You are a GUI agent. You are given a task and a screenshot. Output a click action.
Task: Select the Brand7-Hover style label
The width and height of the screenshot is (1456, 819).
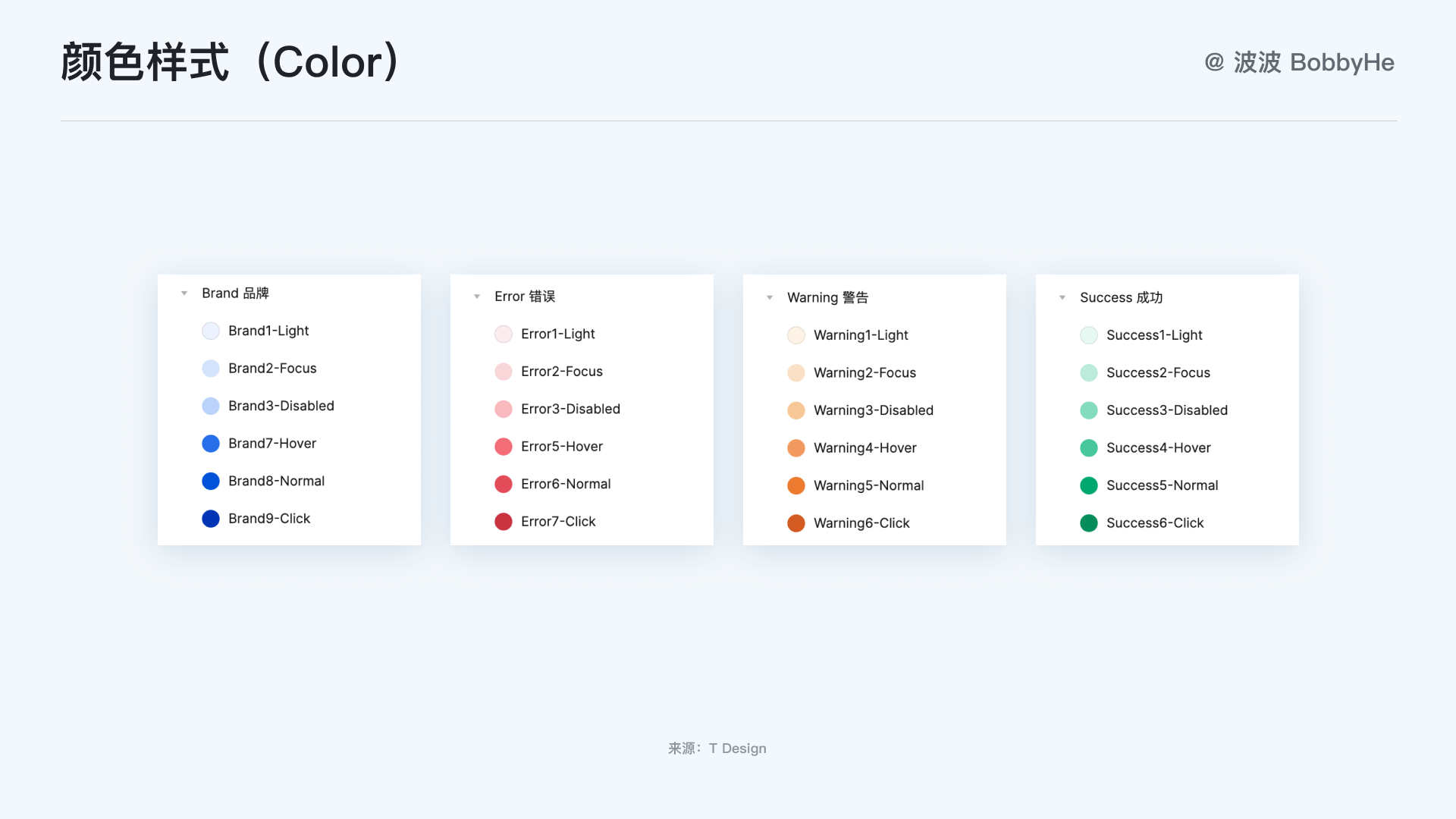(272, 444)
